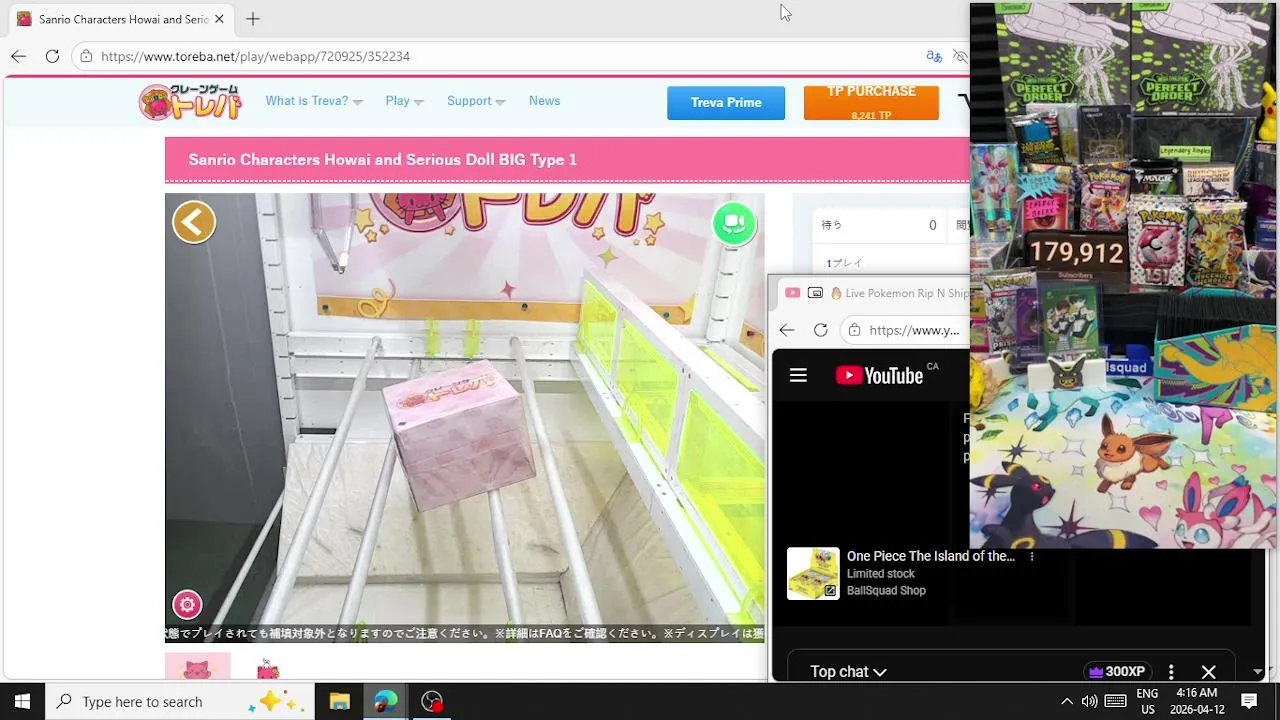Open the Top chat dropdown

pyautogui.click(x=848, y=672)
